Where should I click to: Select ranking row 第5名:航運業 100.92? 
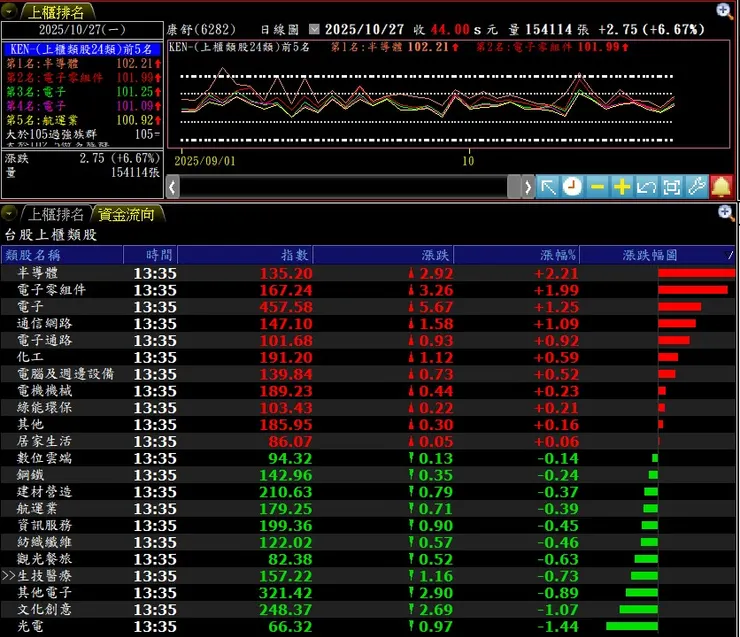click(82, 120)
